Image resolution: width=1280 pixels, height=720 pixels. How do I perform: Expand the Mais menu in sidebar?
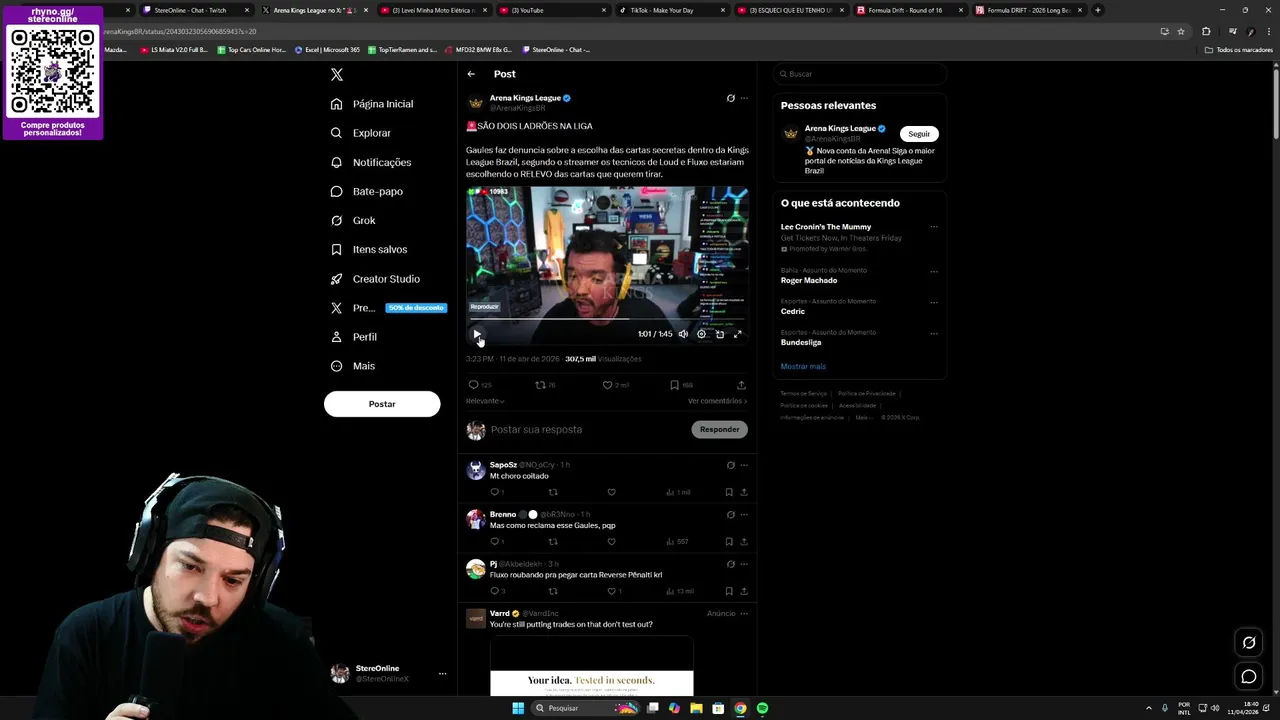pyautogui.click(x=353, y=366)
